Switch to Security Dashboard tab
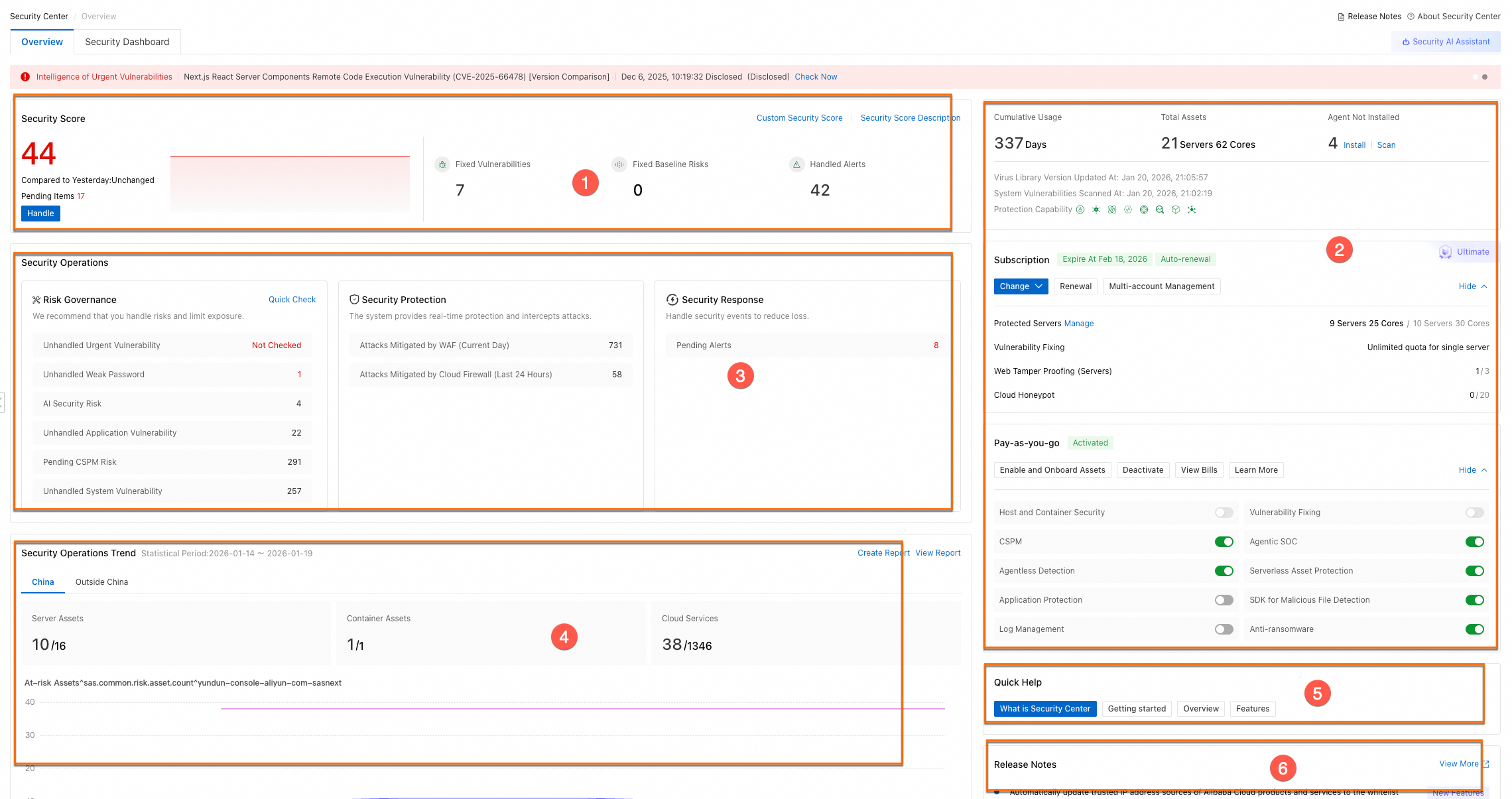Viewport: 1512px width, 799px height. [127, 42]
